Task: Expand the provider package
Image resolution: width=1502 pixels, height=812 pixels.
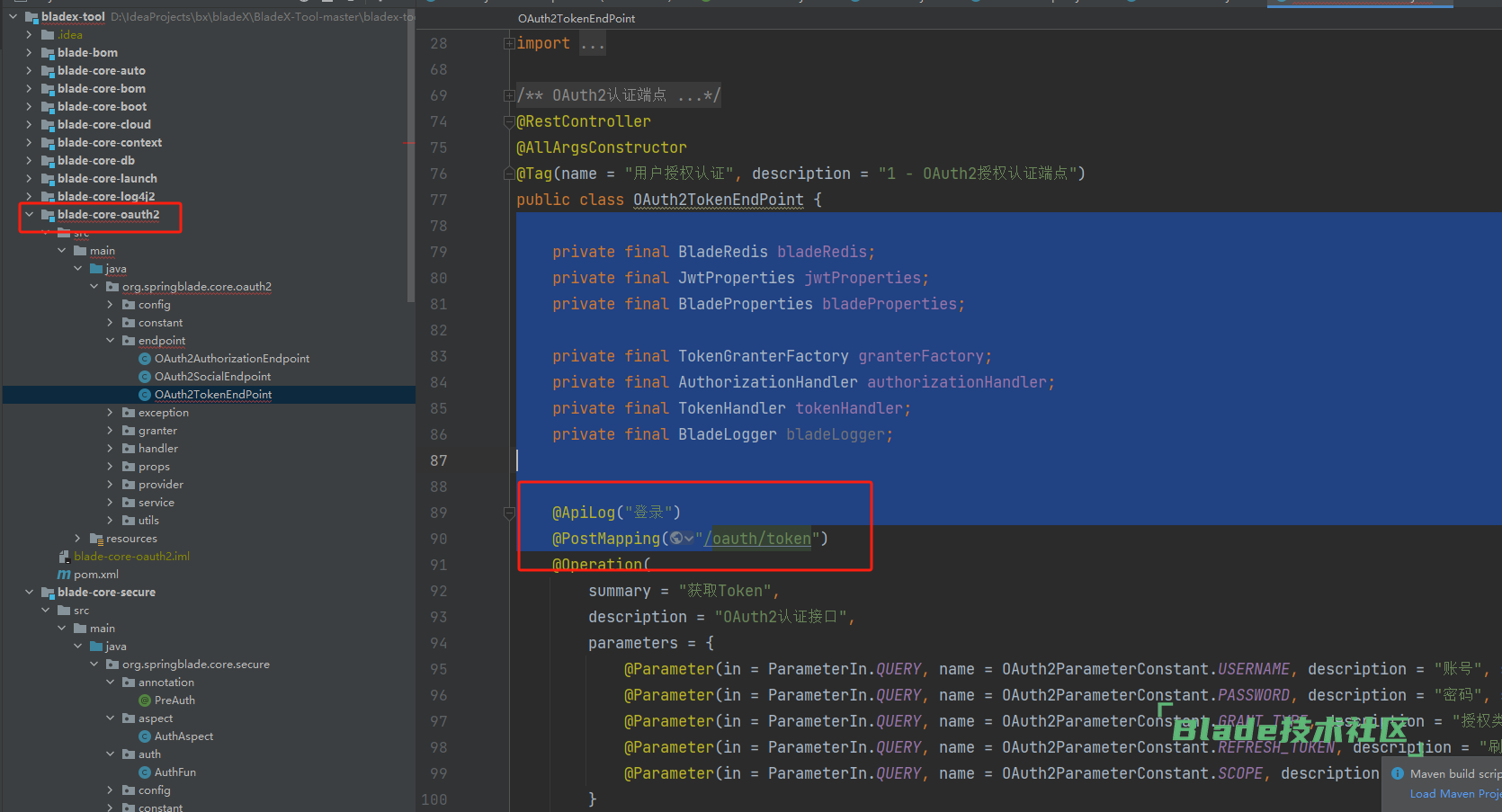Action: (110, 485)
